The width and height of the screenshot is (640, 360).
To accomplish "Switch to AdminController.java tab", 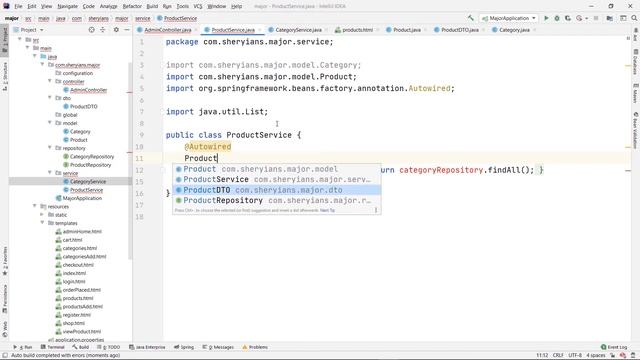I will pyautogui.click(x=168, y=30).
